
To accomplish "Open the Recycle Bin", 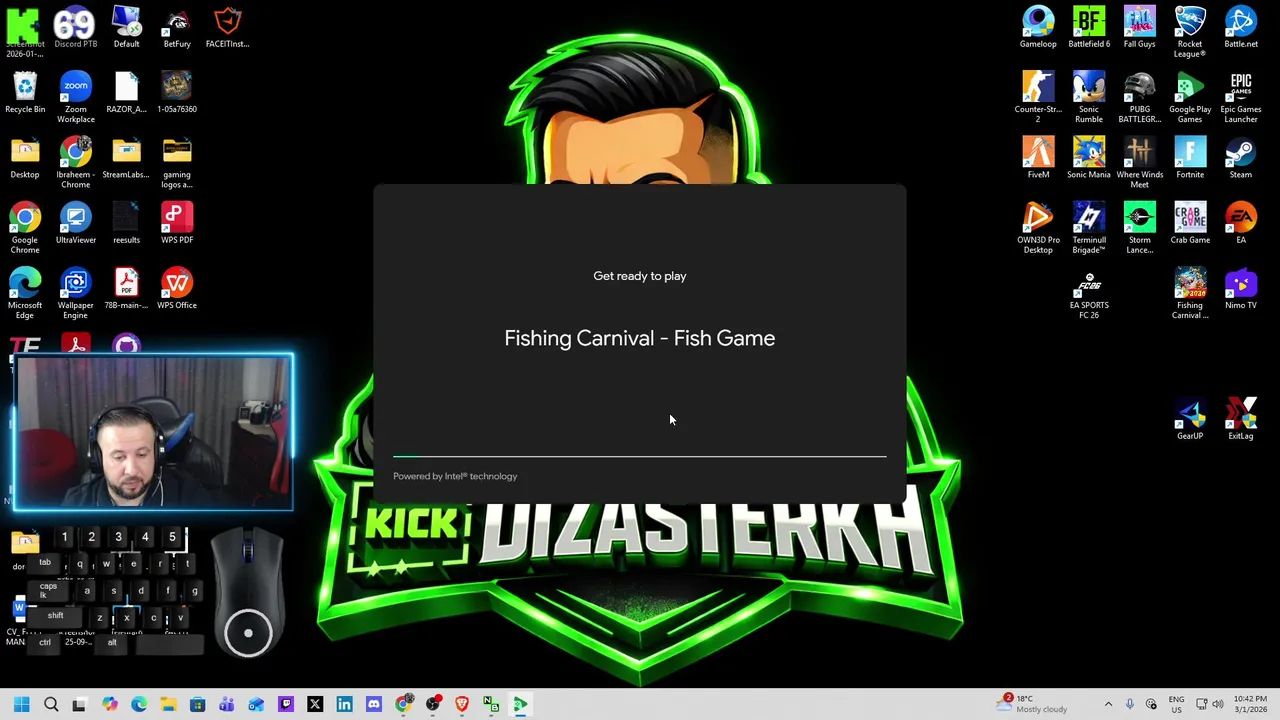I will click(x=25, y=93).
